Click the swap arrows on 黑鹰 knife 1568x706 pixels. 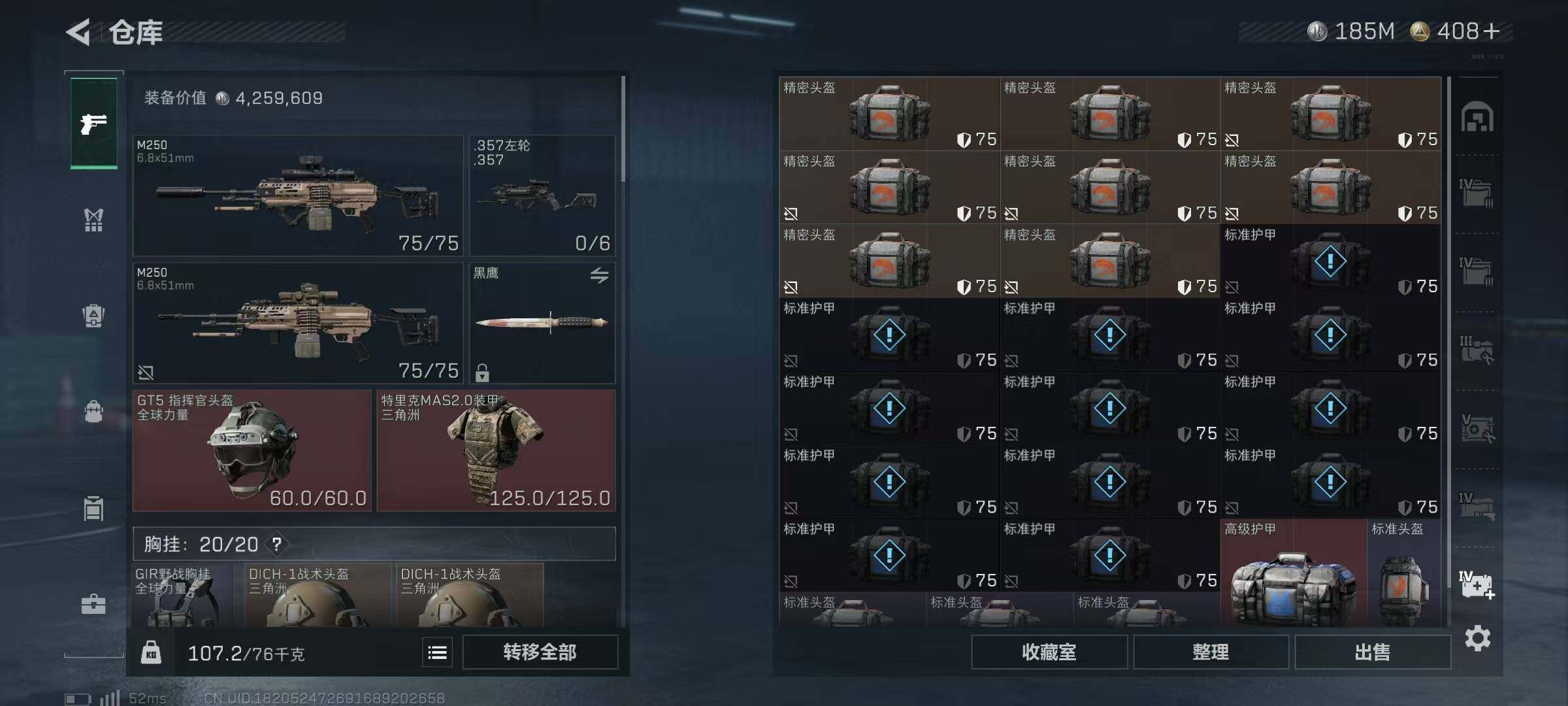pos(599,275)
